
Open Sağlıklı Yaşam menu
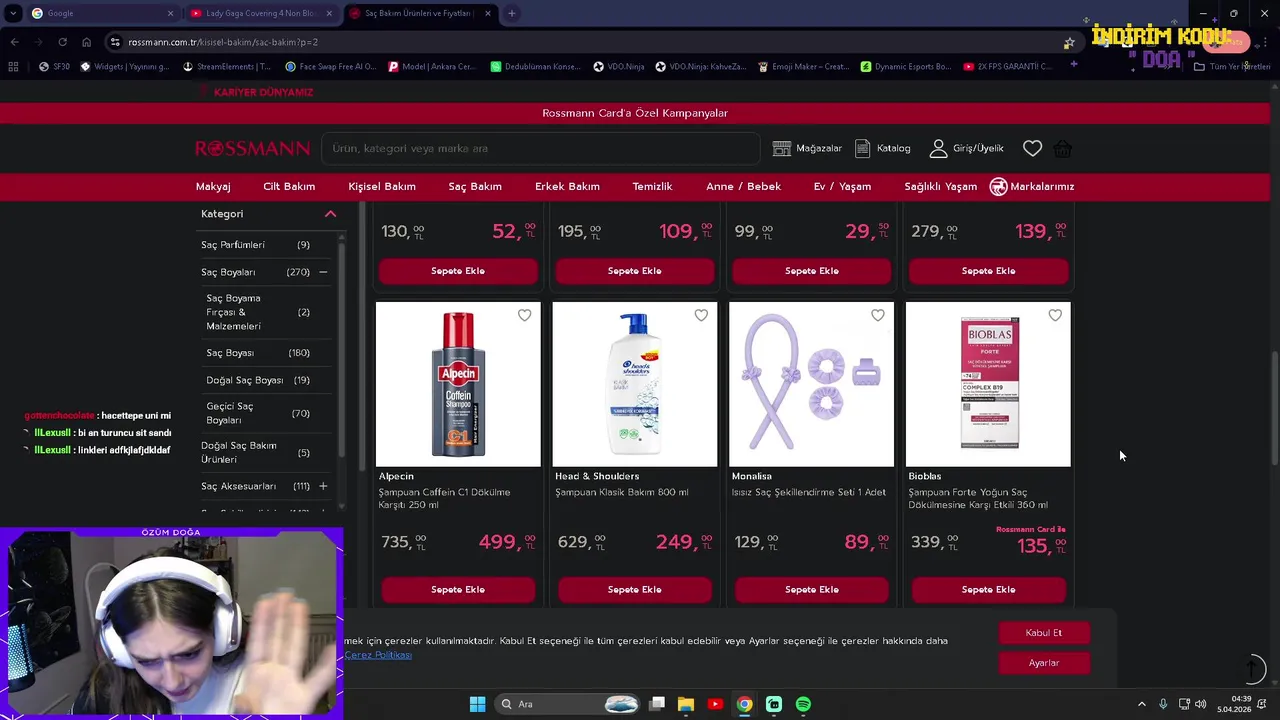940,186
